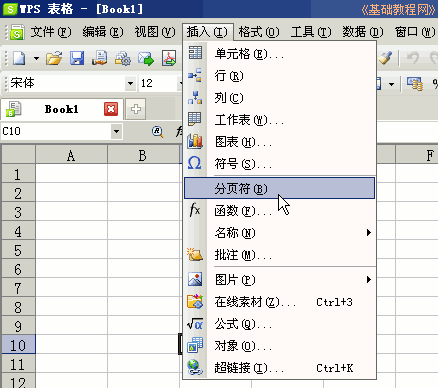The image size is (438, 388).
Task: Click the plus button to add new tab
Action: click(x=136, y=109)
